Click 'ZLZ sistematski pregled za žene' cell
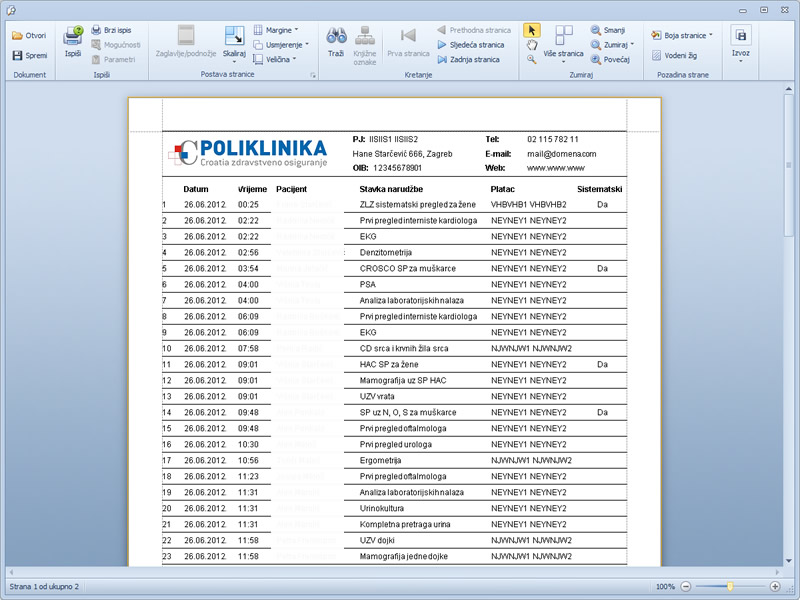800x600 pixels. click(x=418, y=205)
